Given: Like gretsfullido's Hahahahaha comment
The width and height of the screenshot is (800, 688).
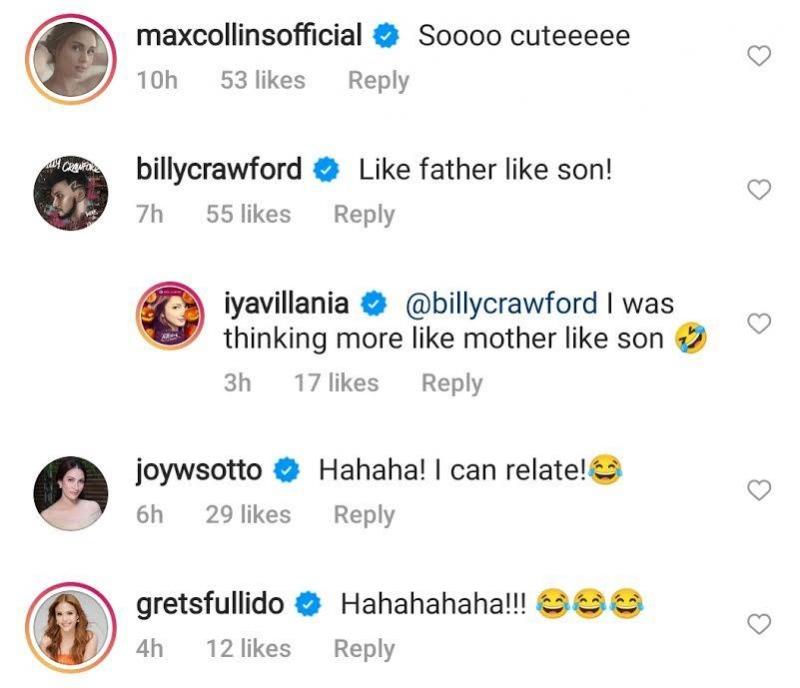Looking at the screenshot, I should (x=760, y=624).
